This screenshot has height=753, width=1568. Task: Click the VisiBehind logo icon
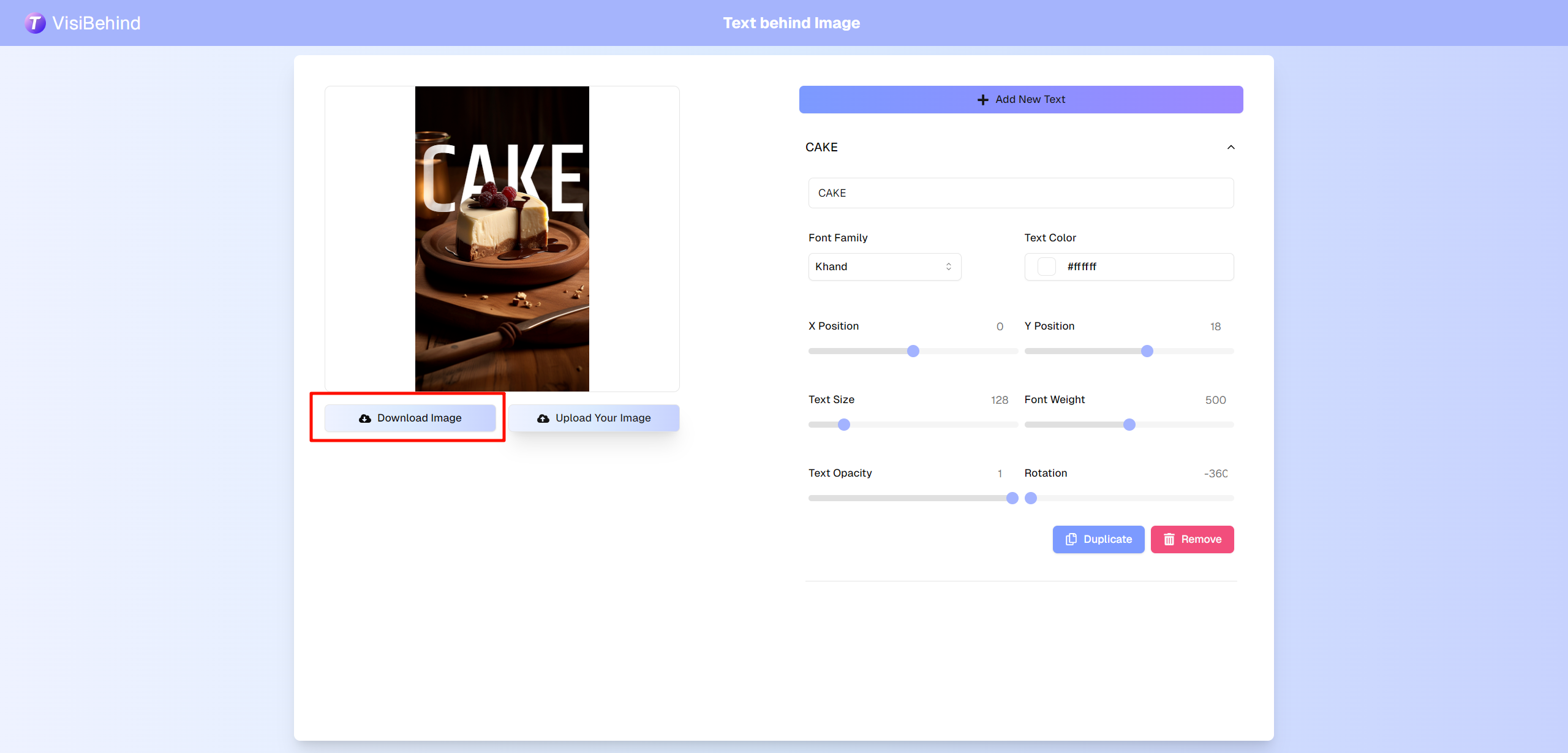point(35,23)
